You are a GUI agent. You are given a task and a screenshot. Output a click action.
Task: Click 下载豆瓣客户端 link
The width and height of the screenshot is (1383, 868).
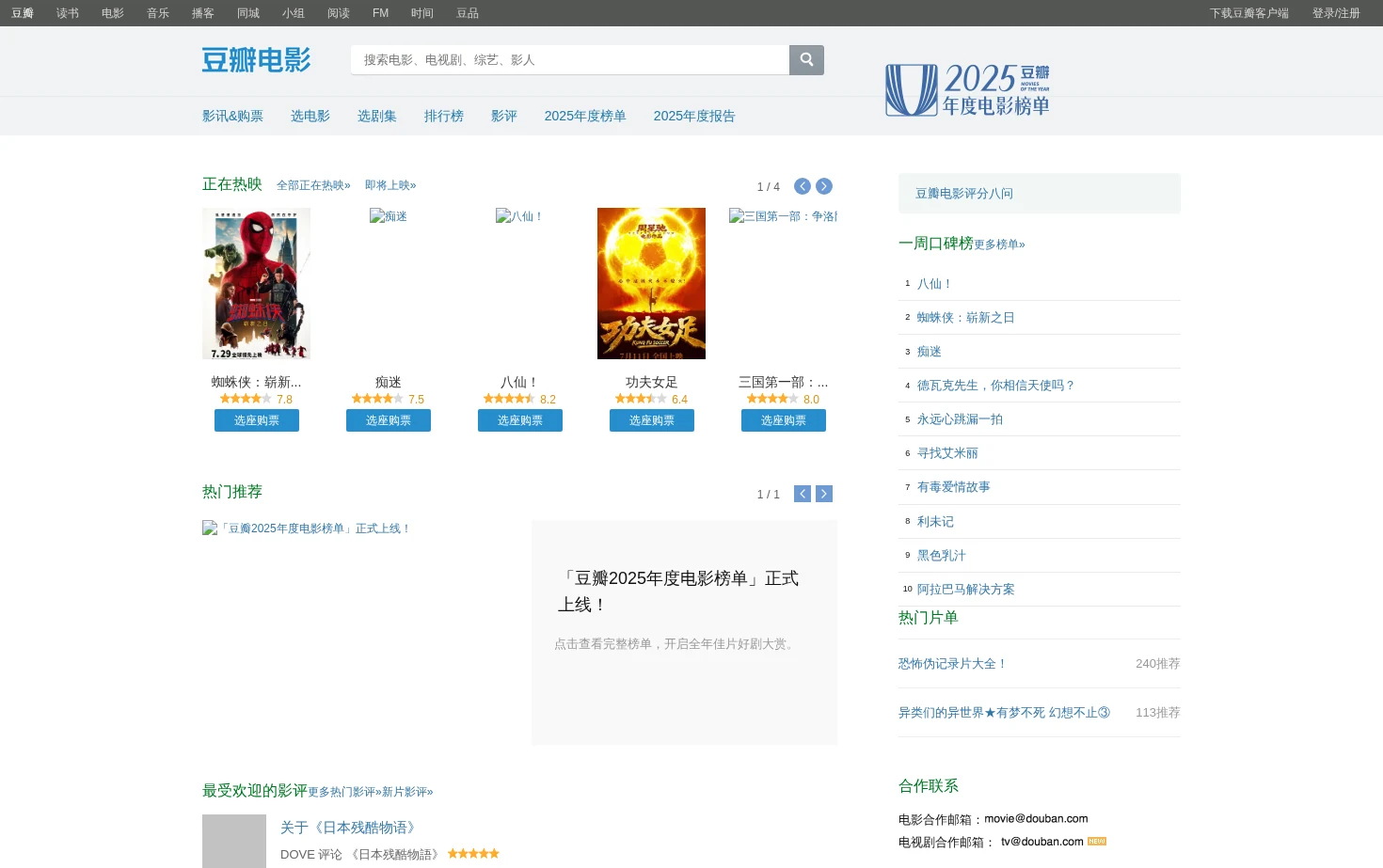point(1249,13)
